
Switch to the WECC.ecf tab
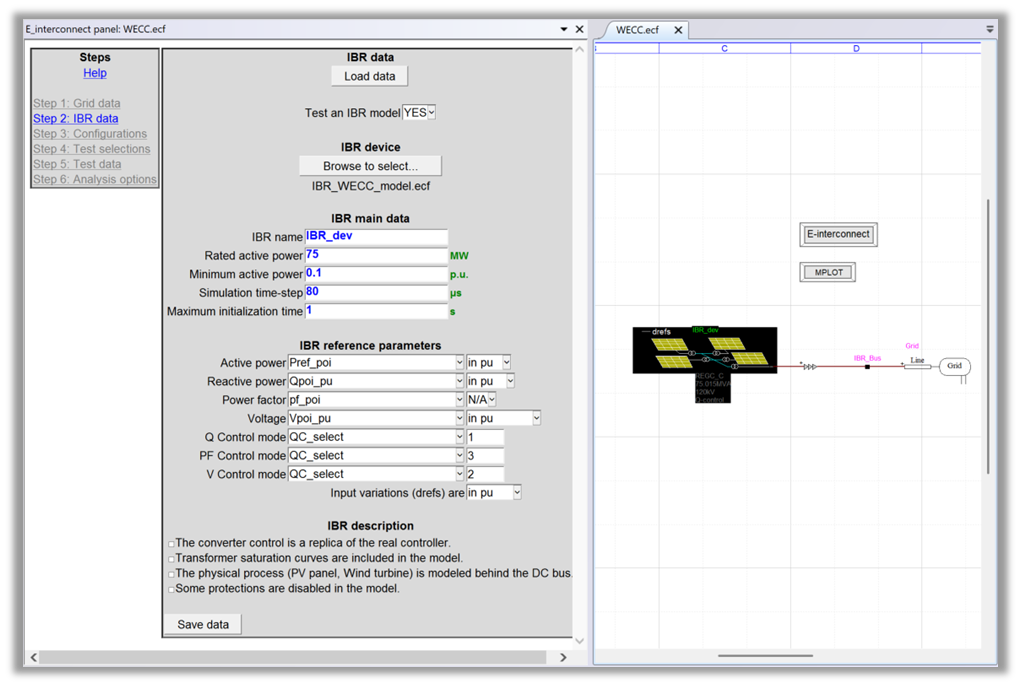coord(638,30)
